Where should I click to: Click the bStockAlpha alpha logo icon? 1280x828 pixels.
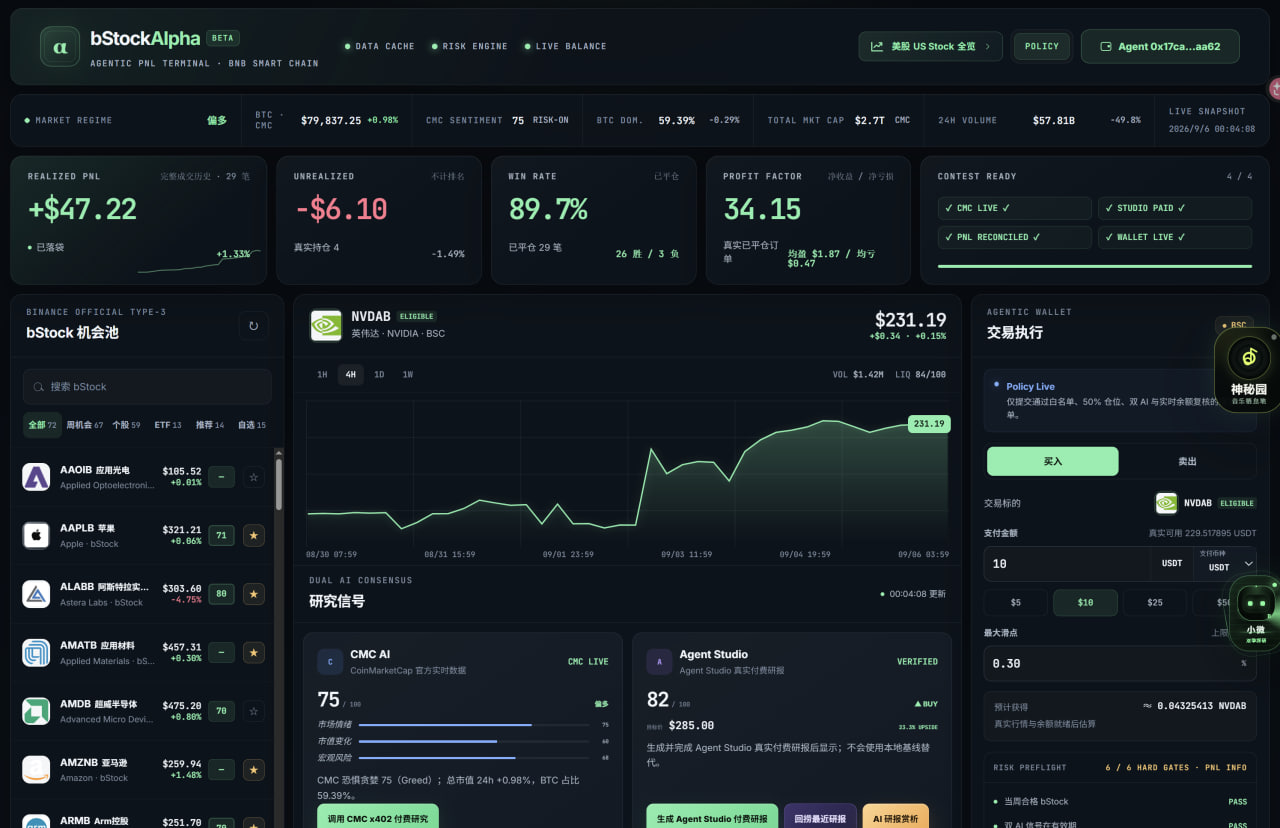pyautogui.click(x=60, y=47)
